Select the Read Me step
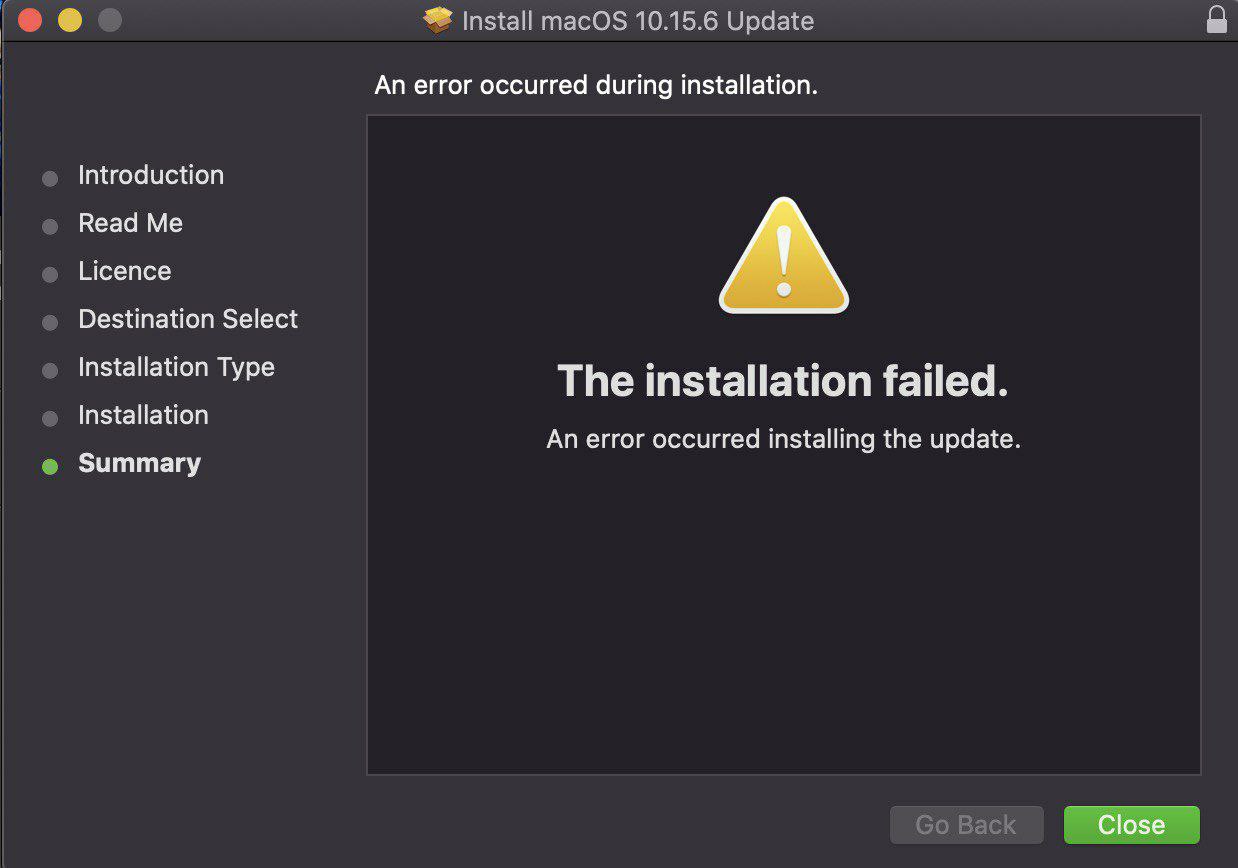Viewport: 1238px width, 868px height. 131,223
